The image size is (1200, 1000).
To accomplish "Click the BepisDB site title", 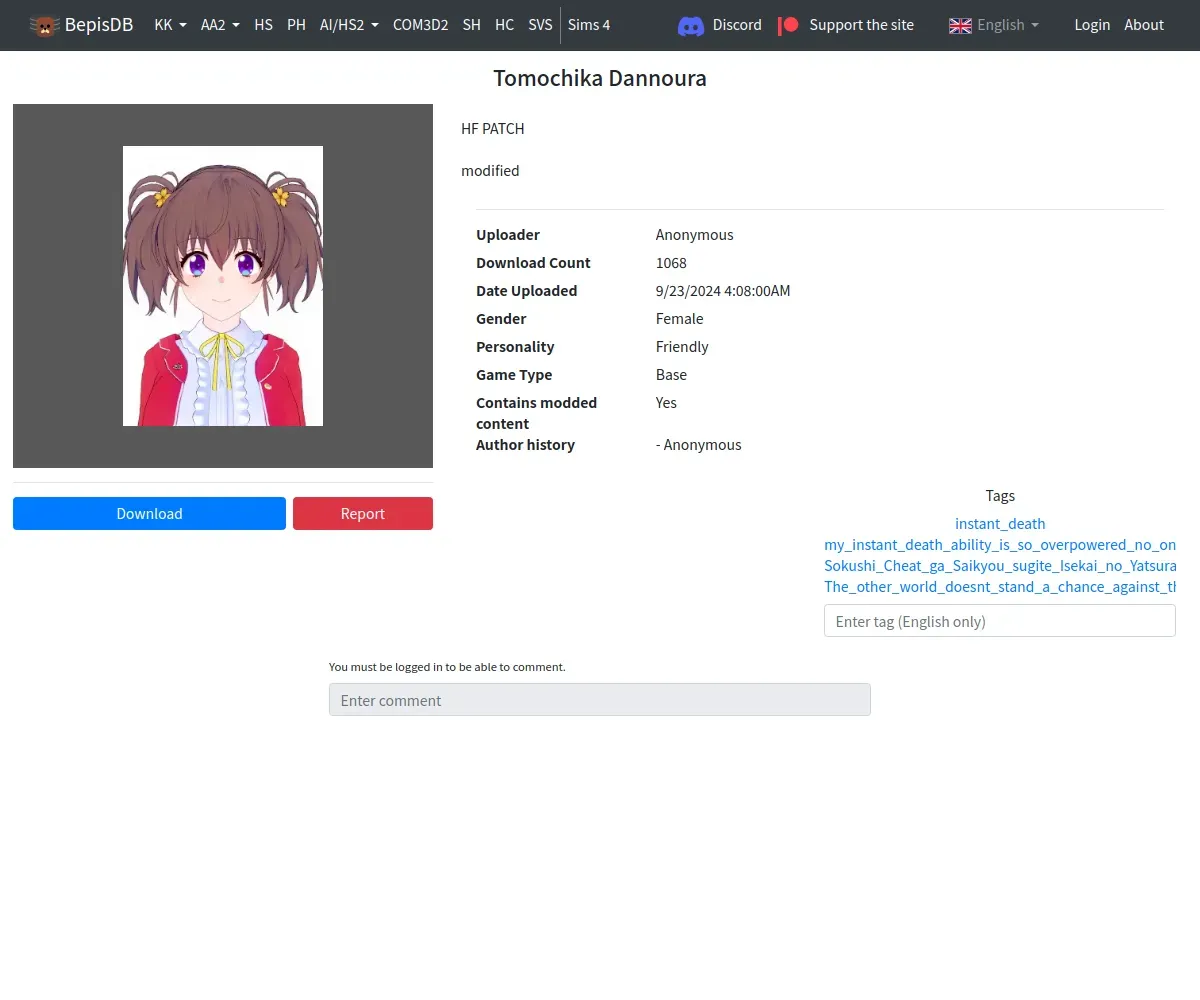I will coord(99,25).
